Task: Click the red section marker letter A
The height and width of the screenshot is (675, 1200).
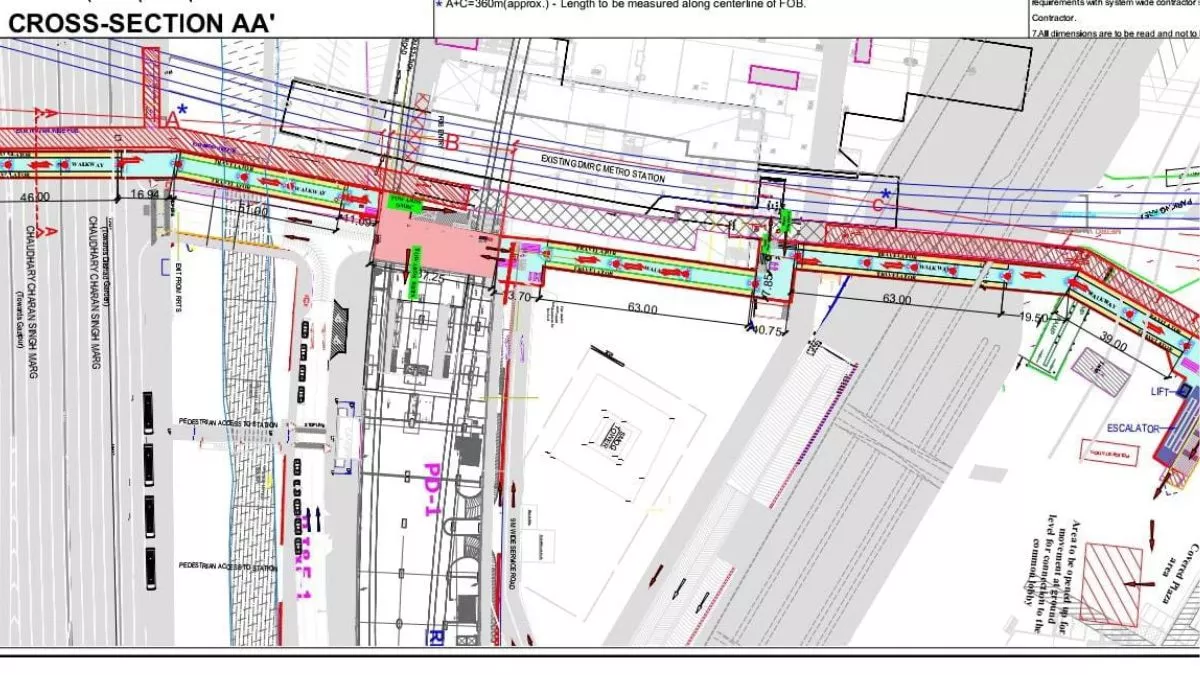Action: [171, 118]
